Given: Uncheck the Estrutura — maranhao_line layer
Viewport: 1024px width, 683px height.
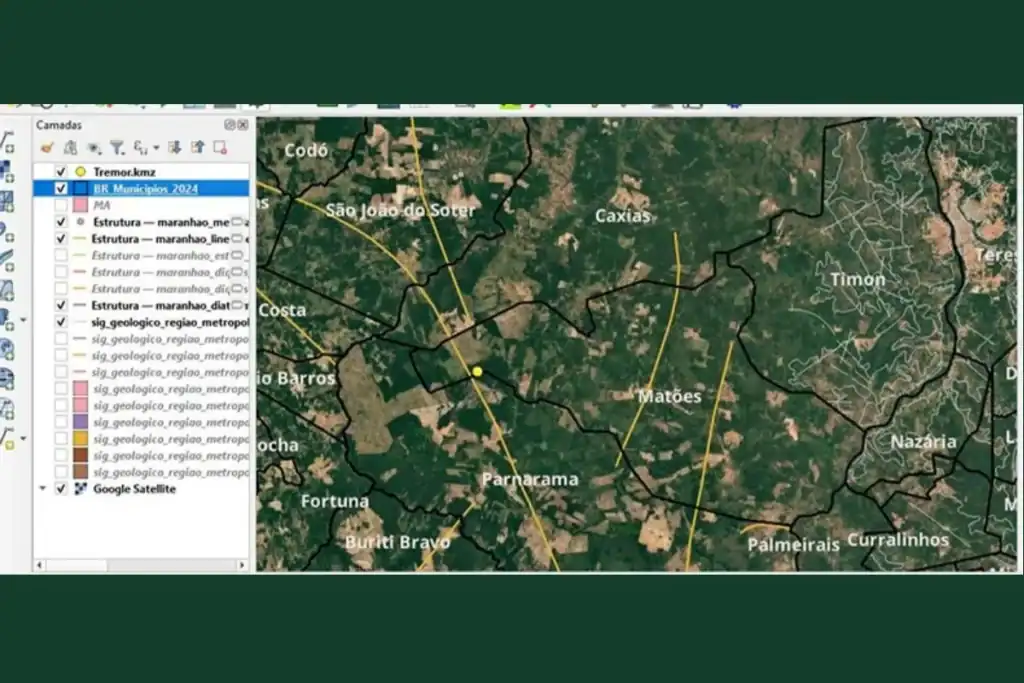Looking at the screenshot, I should coord(60,238).
